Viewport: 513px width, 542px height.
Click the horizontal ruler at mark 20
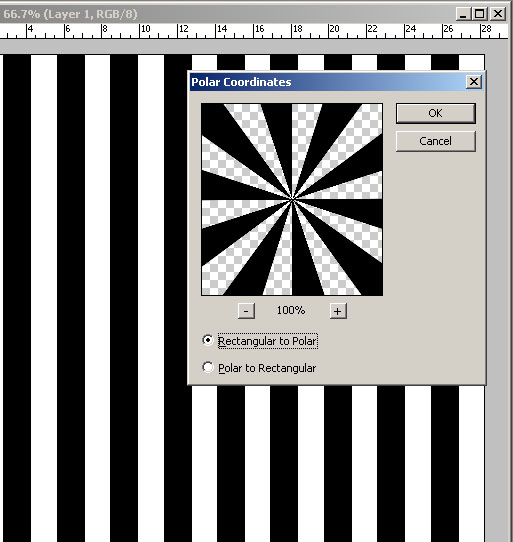(x=329, y=31)
